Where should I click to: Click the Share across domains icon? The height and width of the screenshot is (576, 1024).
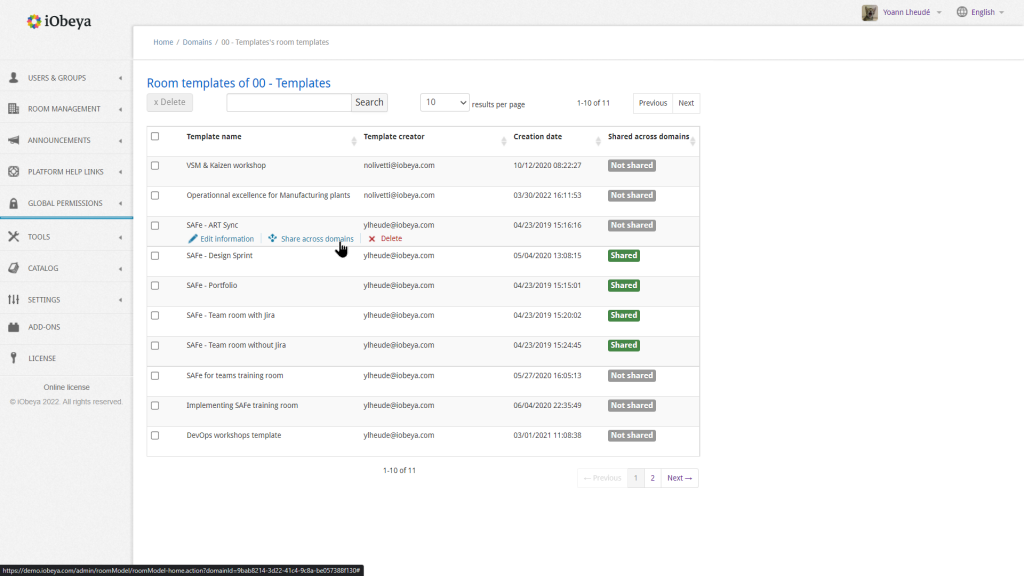pos(272,238)
